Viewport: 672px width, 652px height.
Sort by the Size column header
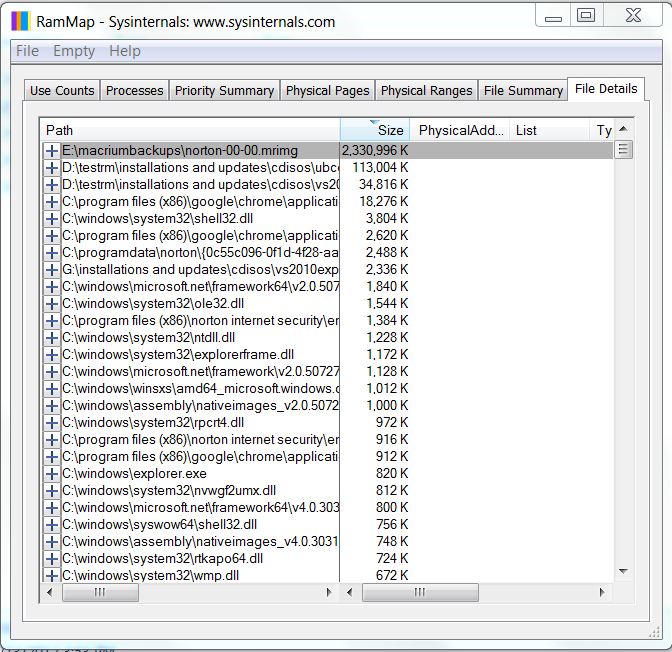click(x=375, y=130)
